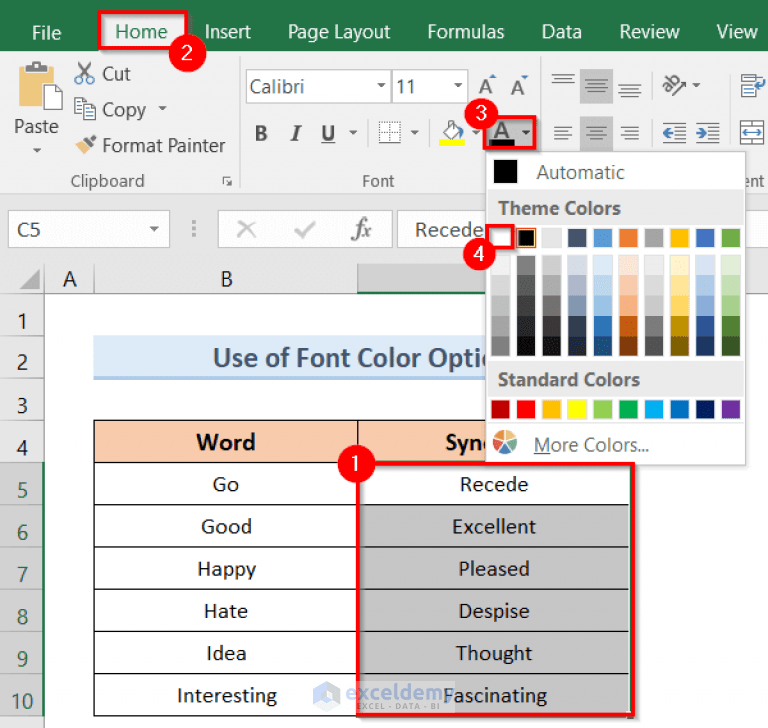Increase the indent
This screenshot has width=768, height=728.
coord(707,133)
